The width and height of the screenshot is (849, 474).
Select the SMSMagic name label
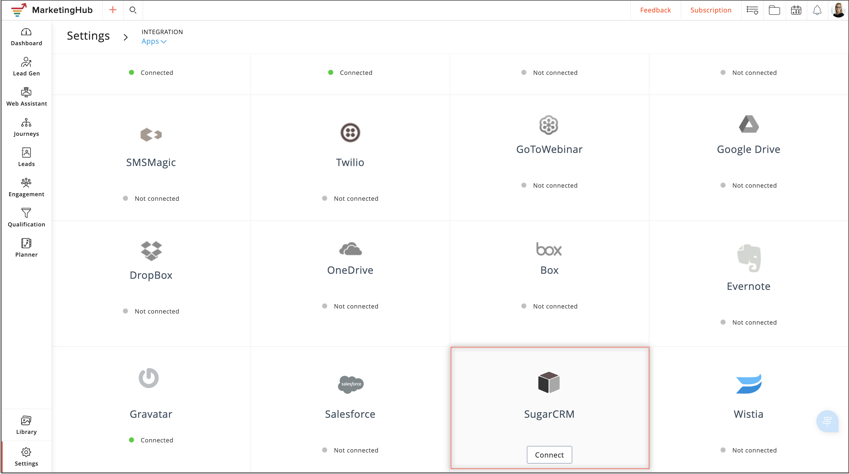tap(151, 163)
